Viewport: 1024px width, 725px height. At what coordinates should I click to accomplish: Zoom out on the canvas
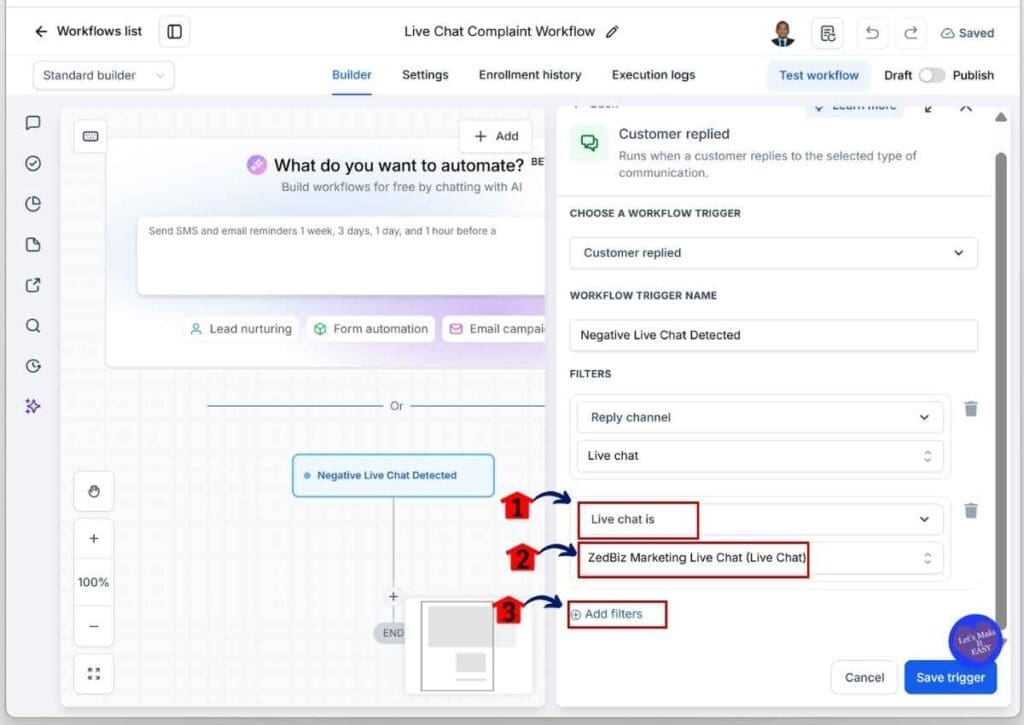tap(93, 626)
